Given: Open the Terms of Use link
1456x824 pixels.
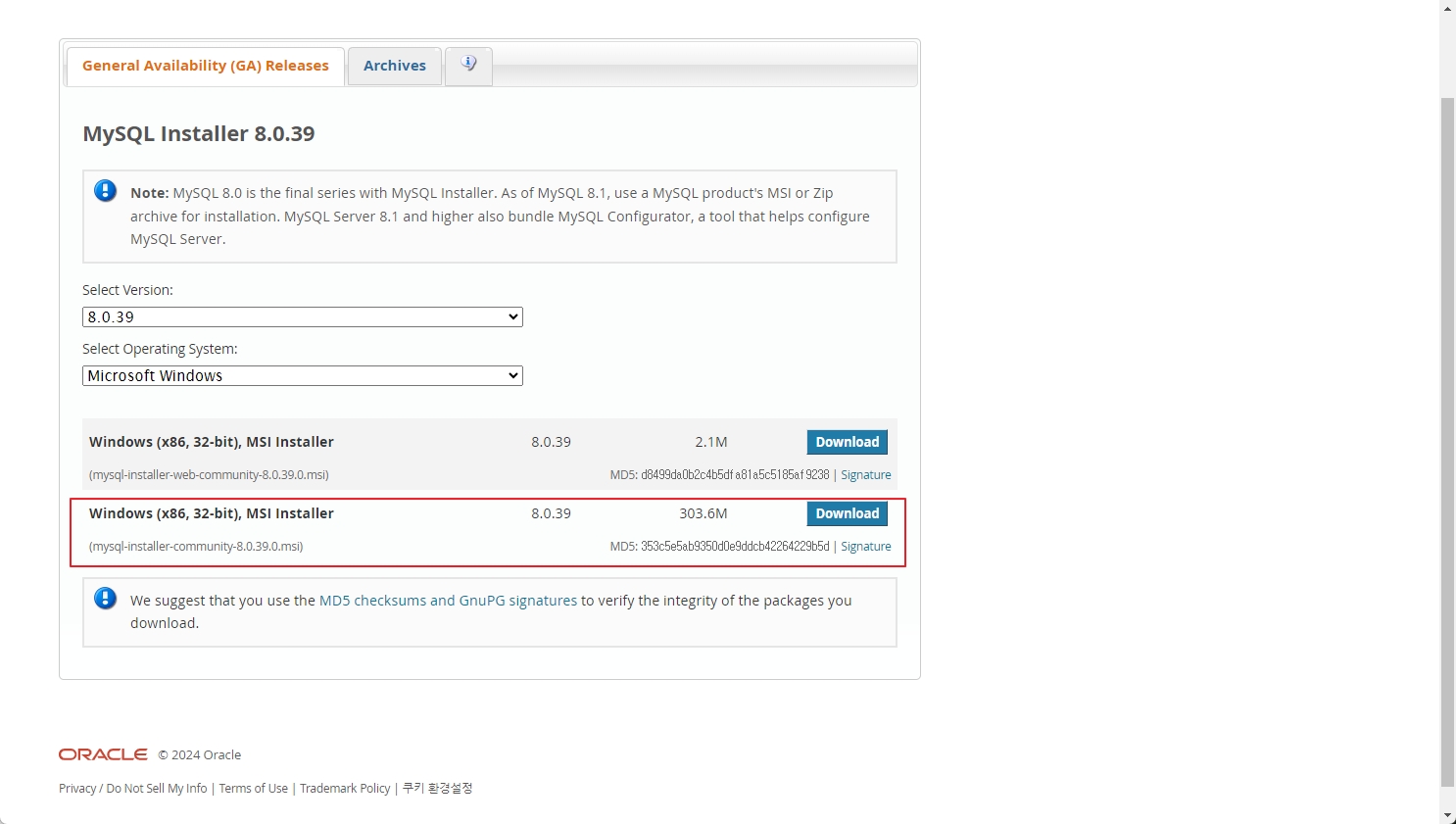Looking at the screenshot, I should [254, 789].
